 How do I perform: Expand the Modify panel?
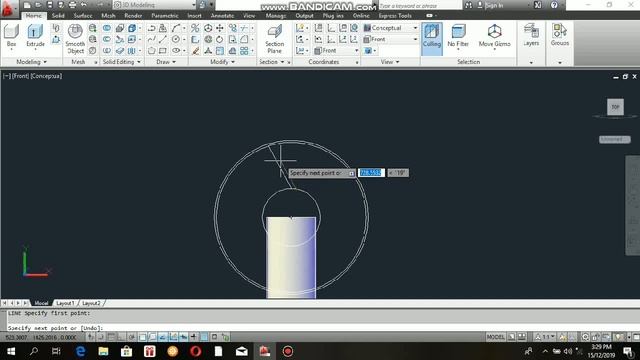[x=222, y=62]
